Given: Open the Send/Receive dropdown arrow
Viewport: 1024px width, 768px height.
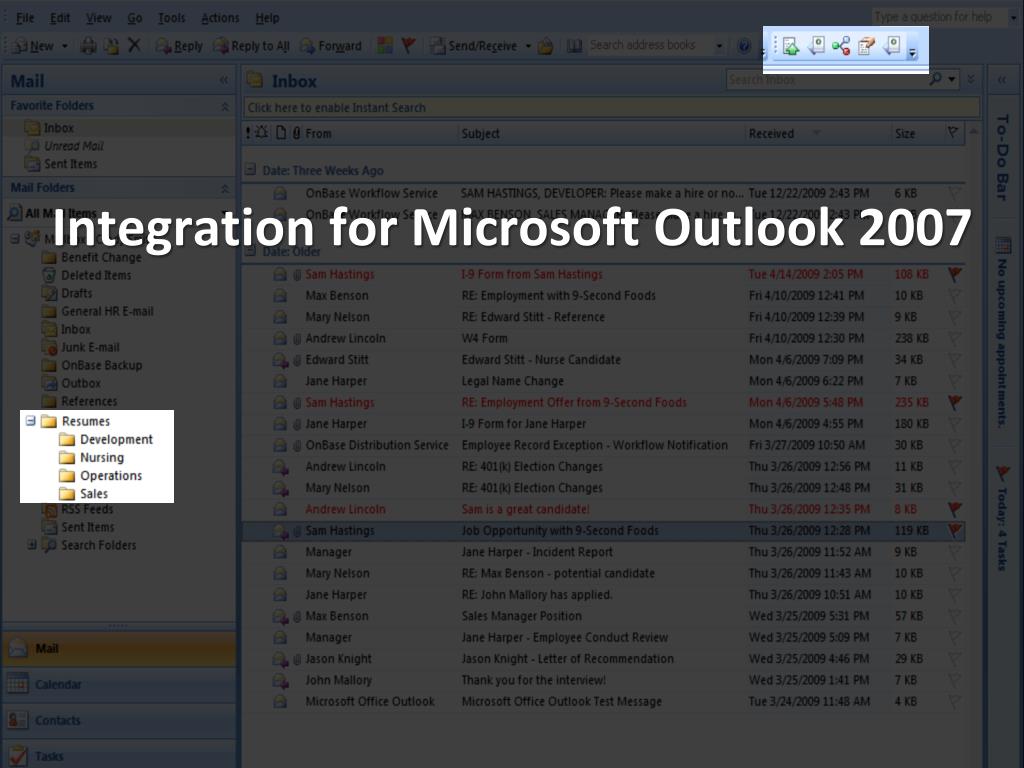Looking at the screenshot, I should click(528, 46).
